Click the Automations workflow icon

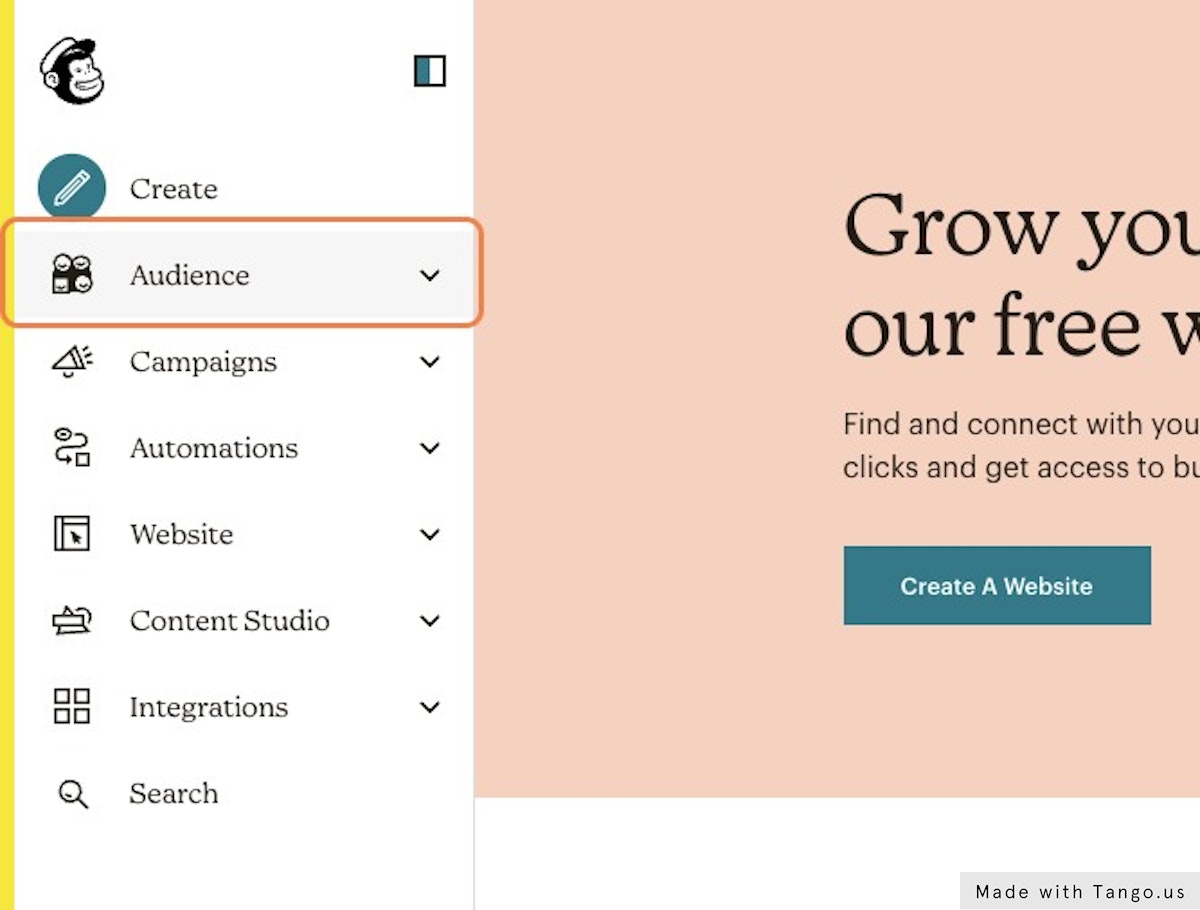(71, 448)
